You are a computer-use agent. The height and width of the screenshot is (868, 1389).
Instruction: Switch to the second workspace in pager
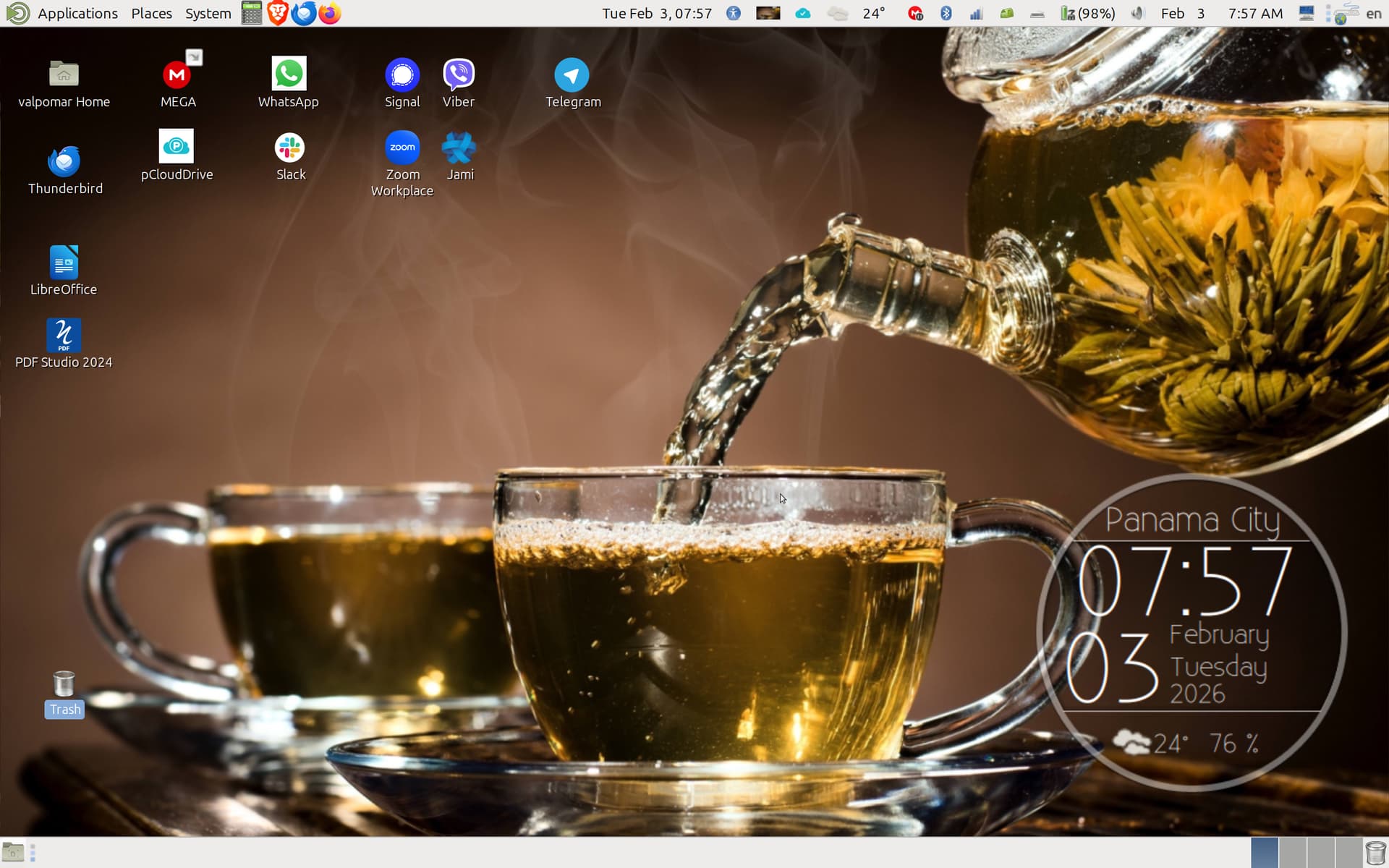(x=1292, y=852)
